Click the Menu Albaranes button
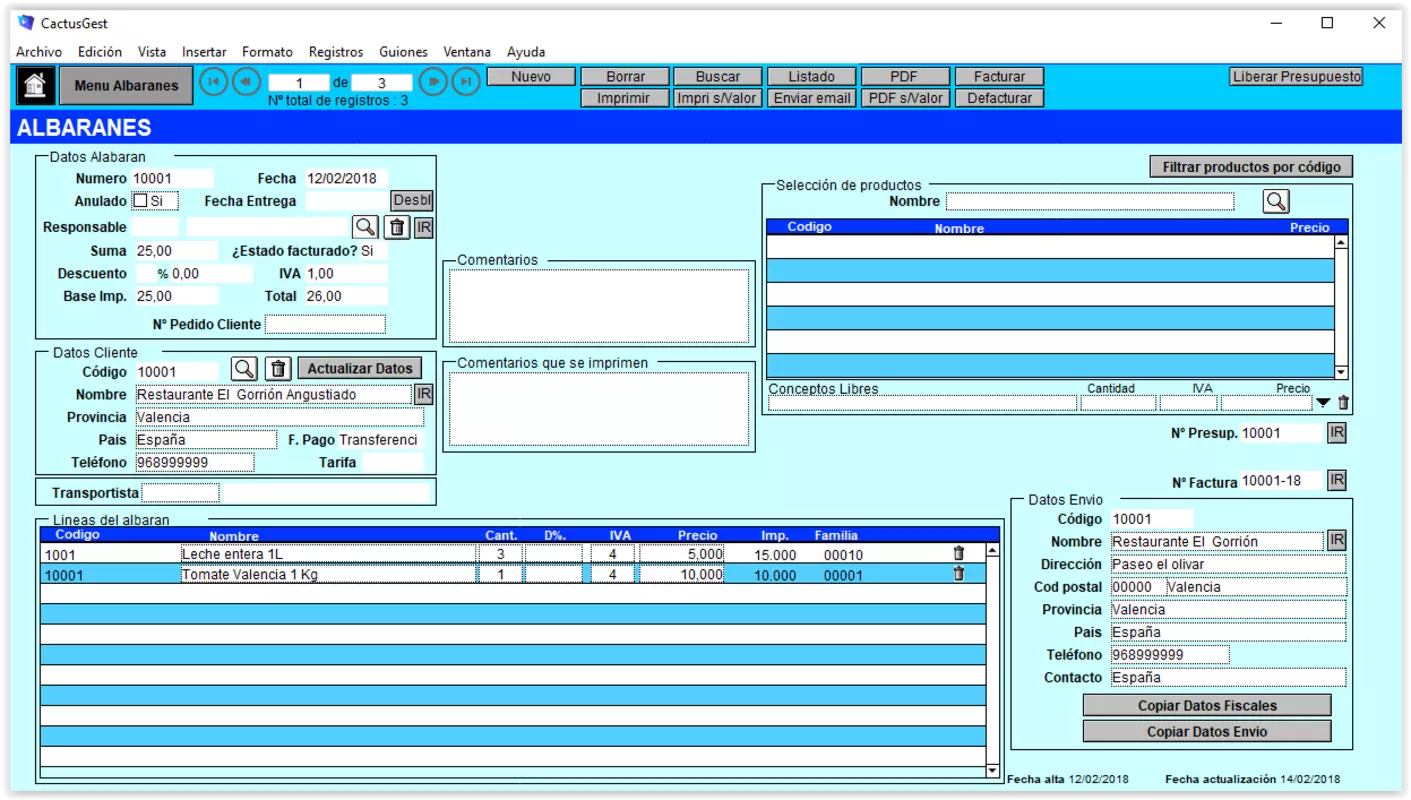The image size is (1411, 800). pos(126,86)
